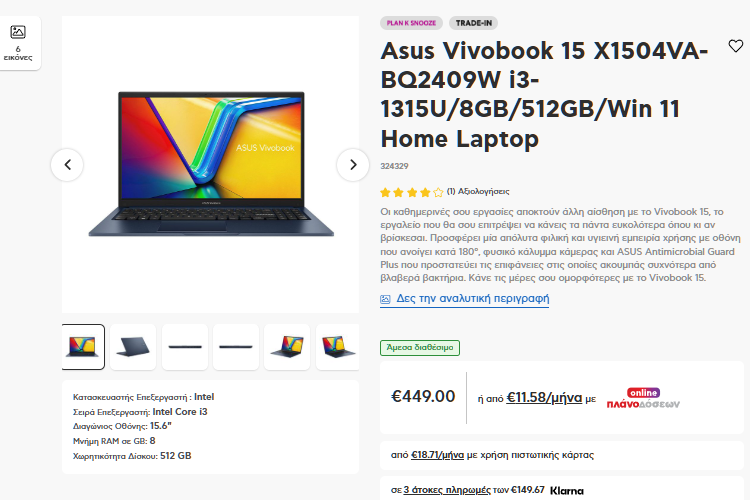Open the (1) Αξιολογήσεις reviews link
This screenshot has width=750, height=500.
[478, 191]
